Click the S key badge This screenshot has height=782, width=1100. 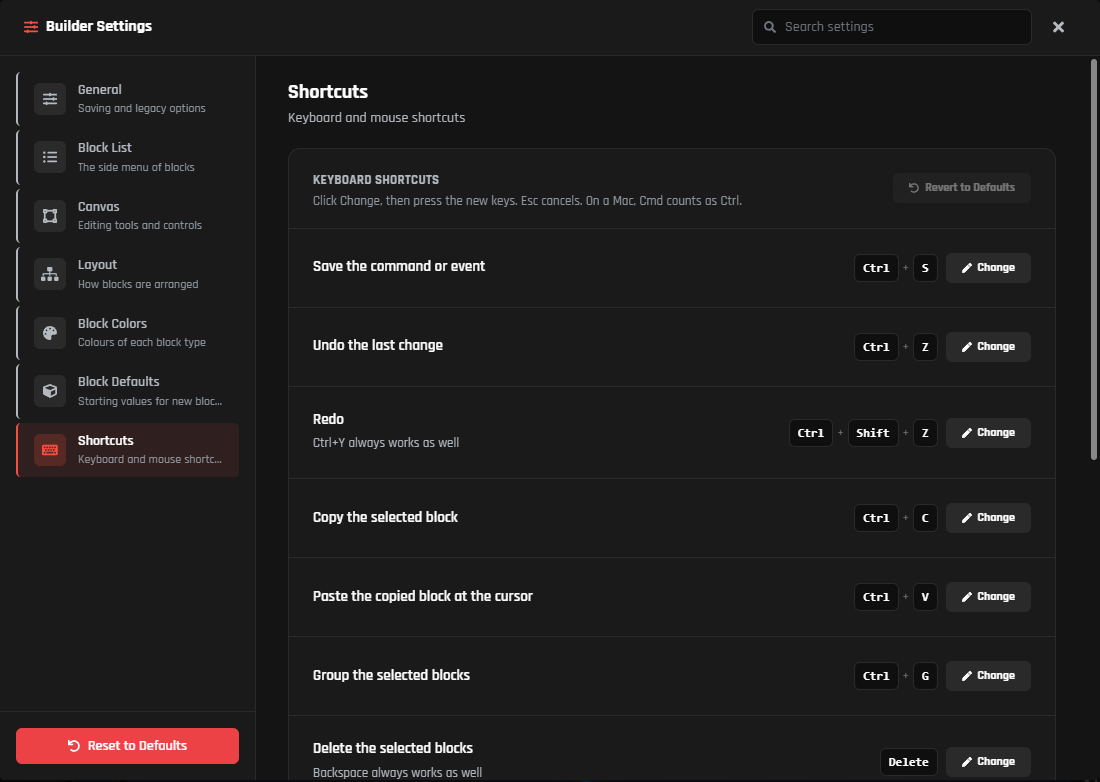925,268
